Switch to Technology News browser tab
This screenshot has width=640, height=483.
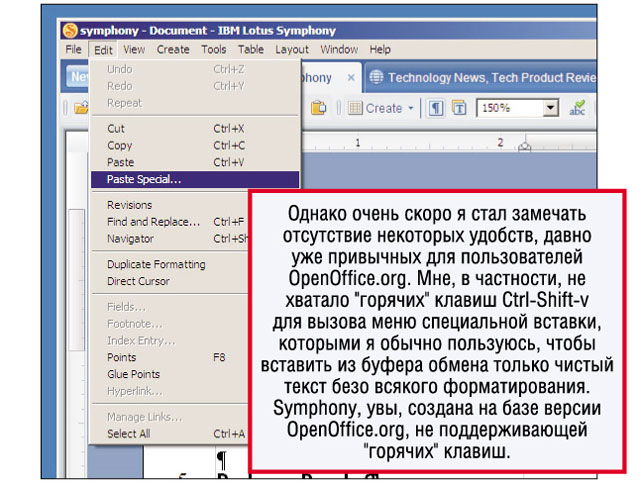481,78
